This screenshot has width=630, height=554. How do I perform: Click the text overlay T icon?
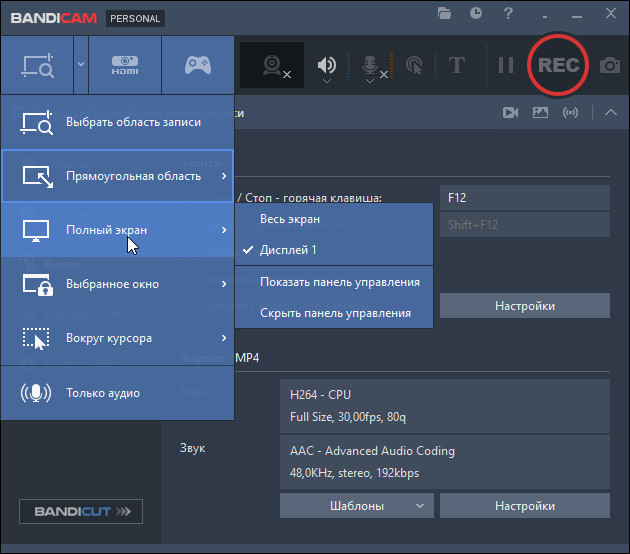[457, 65]
